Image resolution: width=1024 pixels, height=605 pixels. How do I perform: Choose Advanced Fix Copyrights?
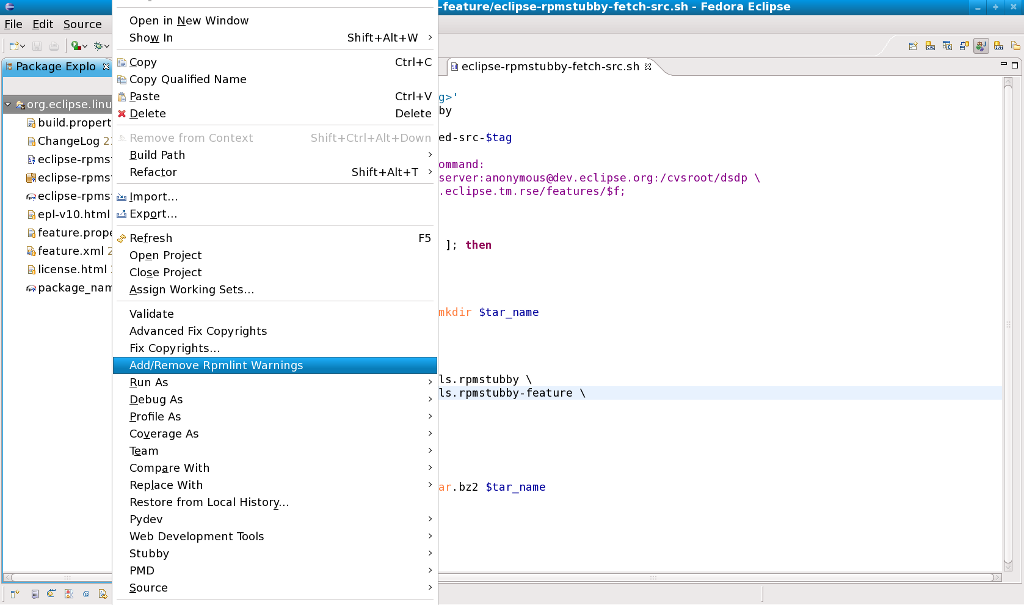pos(275,331)
